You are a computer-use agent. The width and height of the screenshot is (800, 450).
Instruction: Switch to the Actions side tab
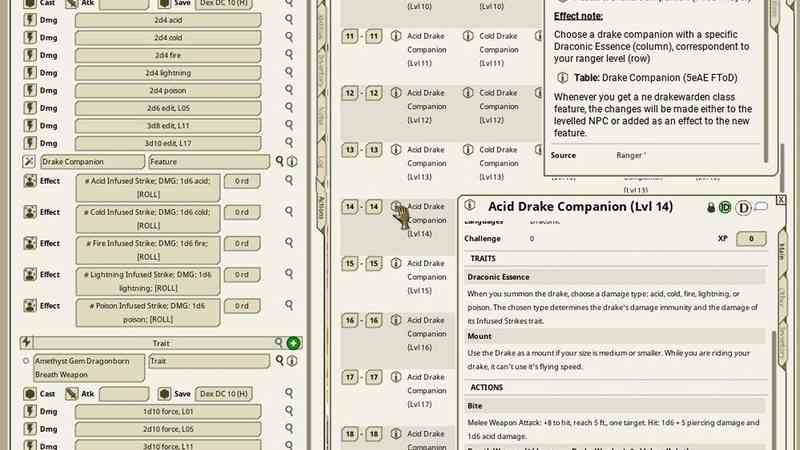[319, 206]
